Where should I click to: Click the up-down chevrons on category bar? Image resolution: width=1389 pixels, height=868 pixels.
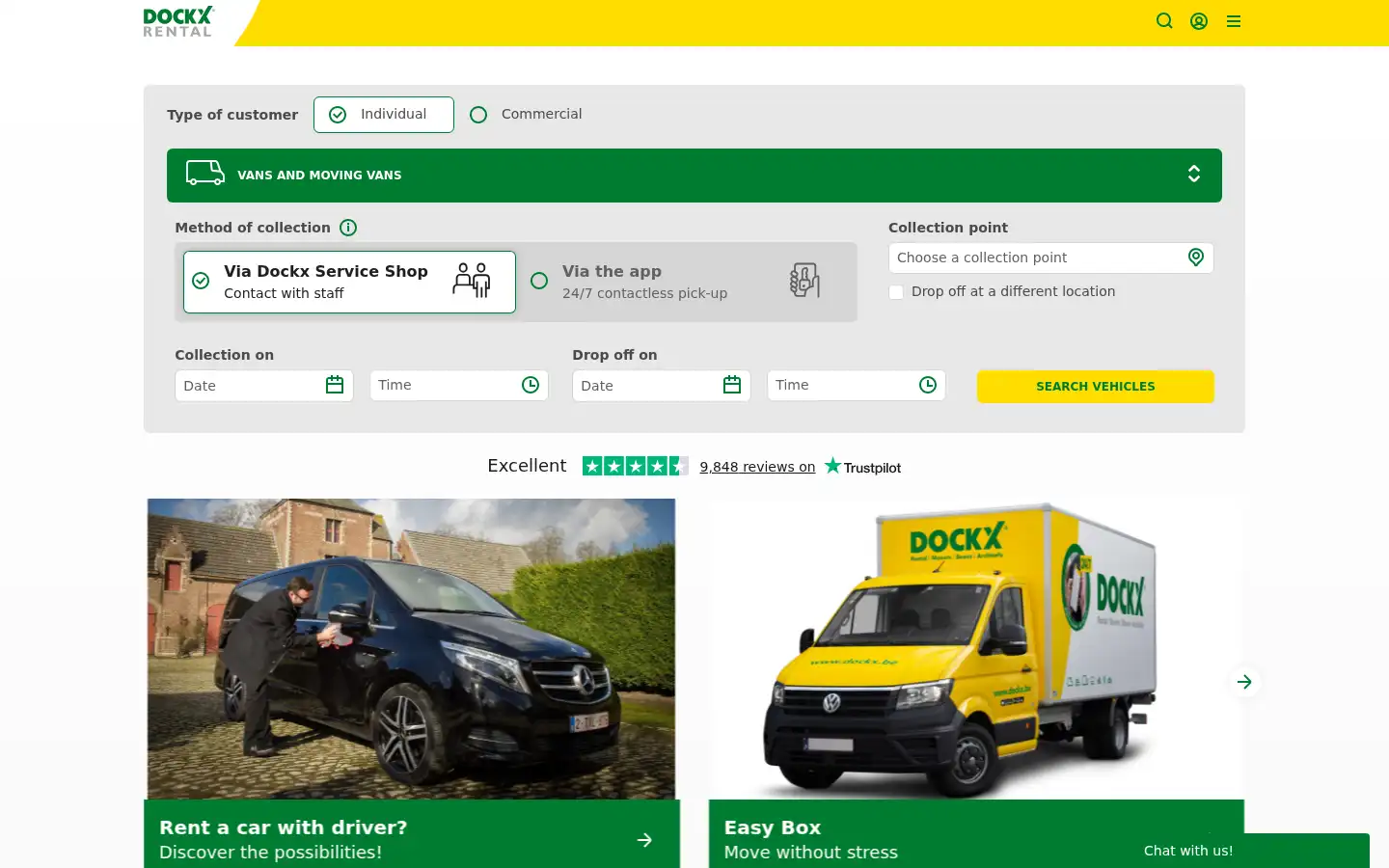(1194, 174)
